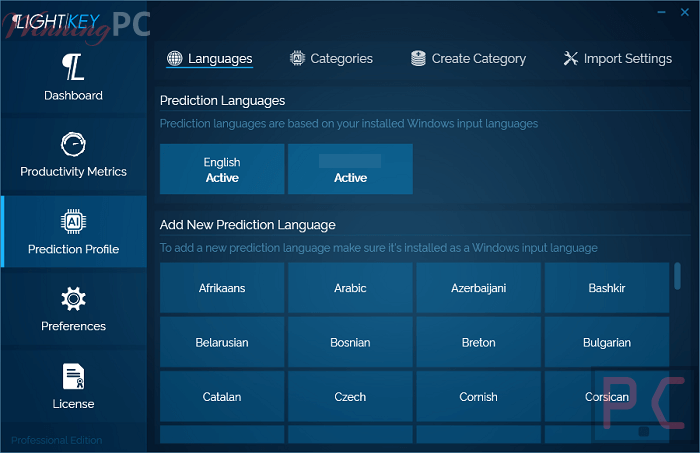
Task: Click the Prediction Languages heading
Action: point(222,101)
